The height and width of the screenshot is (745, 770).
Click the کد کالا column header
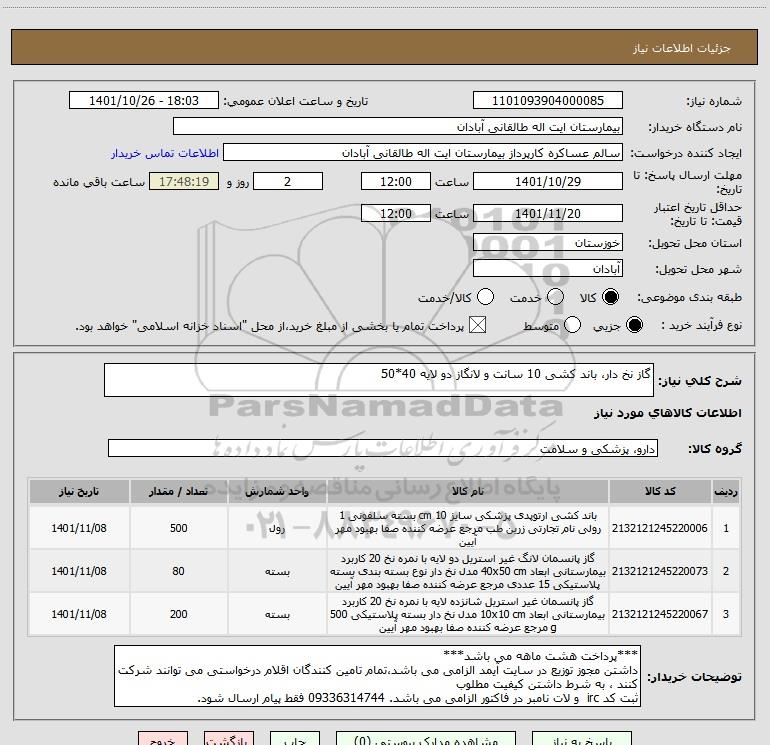[x=660, y=491]
